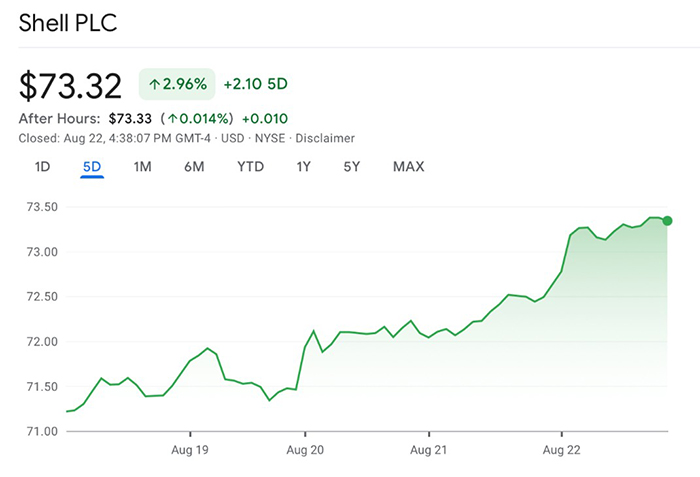The height and width of the screenshot is (477, 700).
Task: Click the 72.00 y-axis label
Action: (42, 342)
